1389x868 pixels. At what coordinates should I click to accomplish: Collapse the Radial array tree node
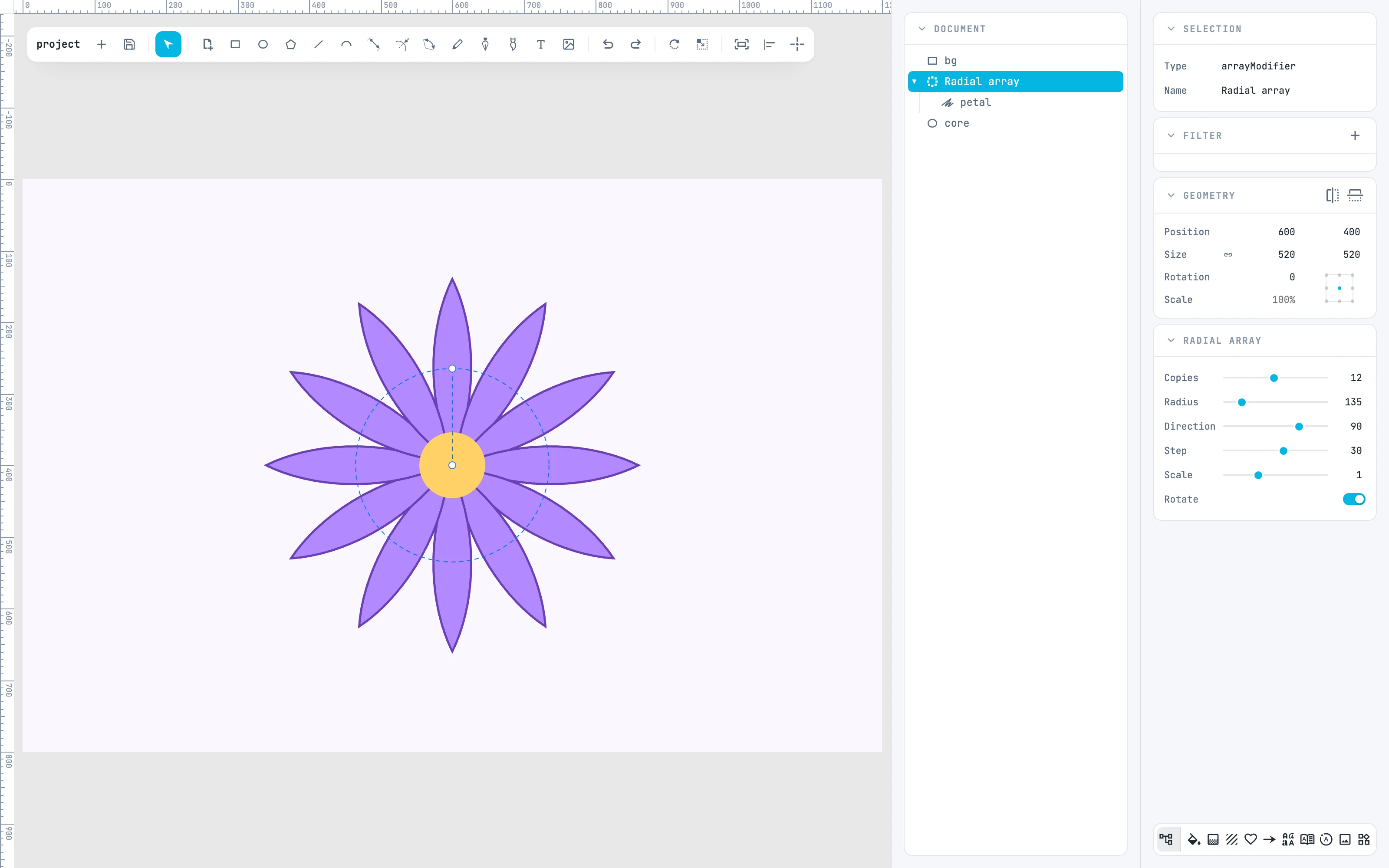tap(914, 82)
